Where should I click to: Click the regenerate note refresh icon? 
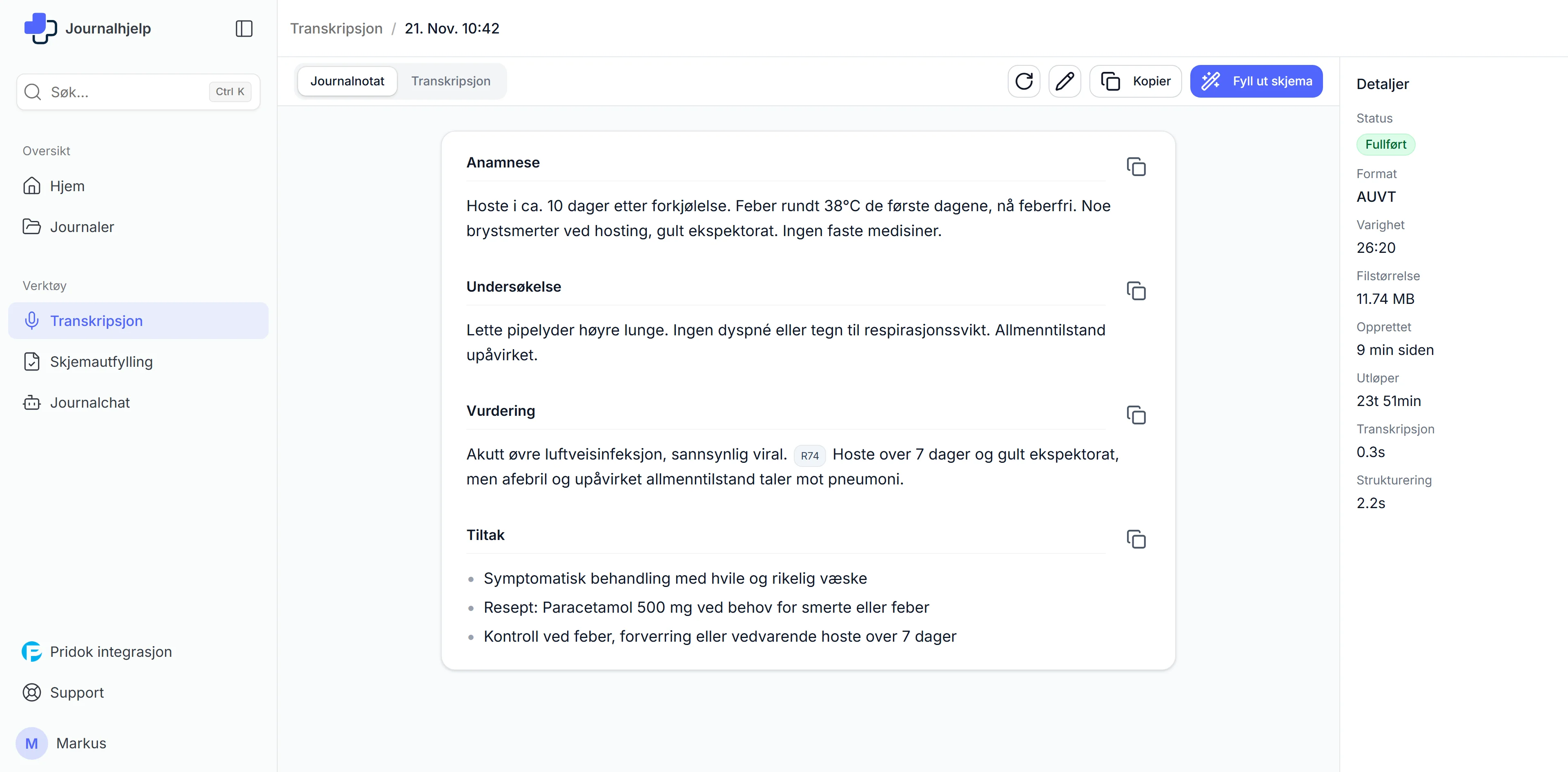[1024, 81]
